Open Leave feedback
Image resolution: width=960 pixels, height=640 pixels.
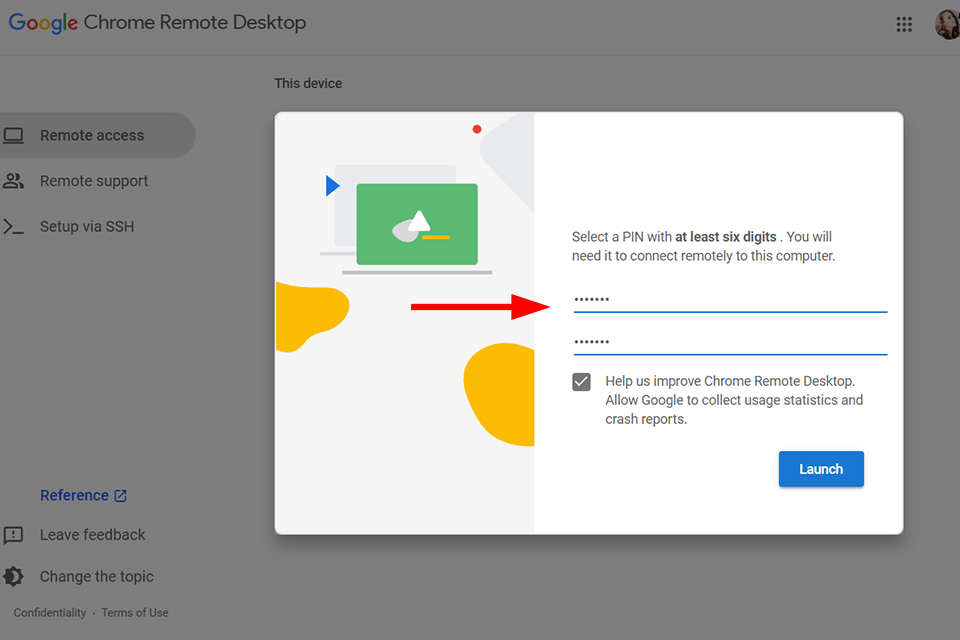[x=92, y=535]
